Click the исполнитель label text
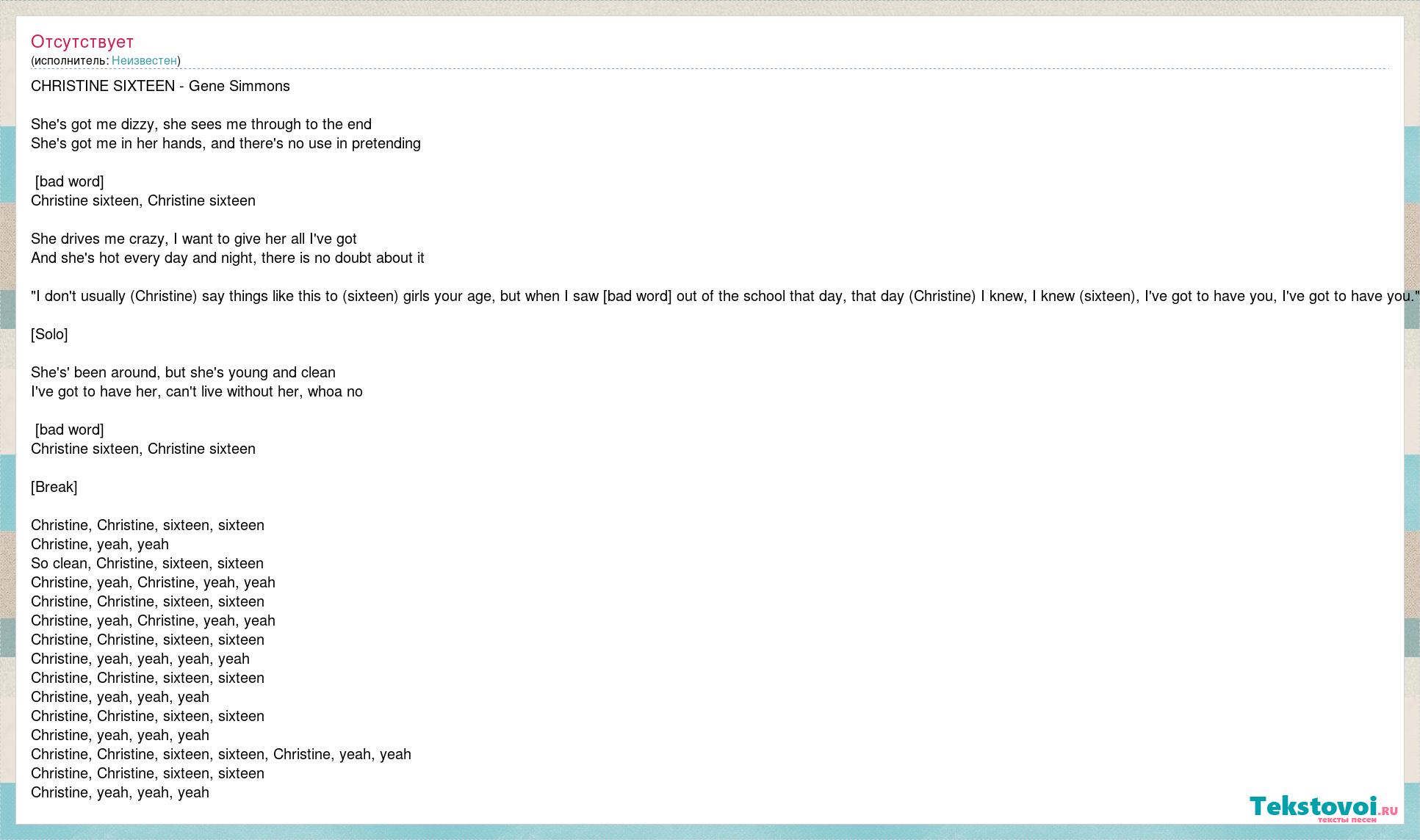This screenshot has width=1420, height=840. click(x=71, y=61)
